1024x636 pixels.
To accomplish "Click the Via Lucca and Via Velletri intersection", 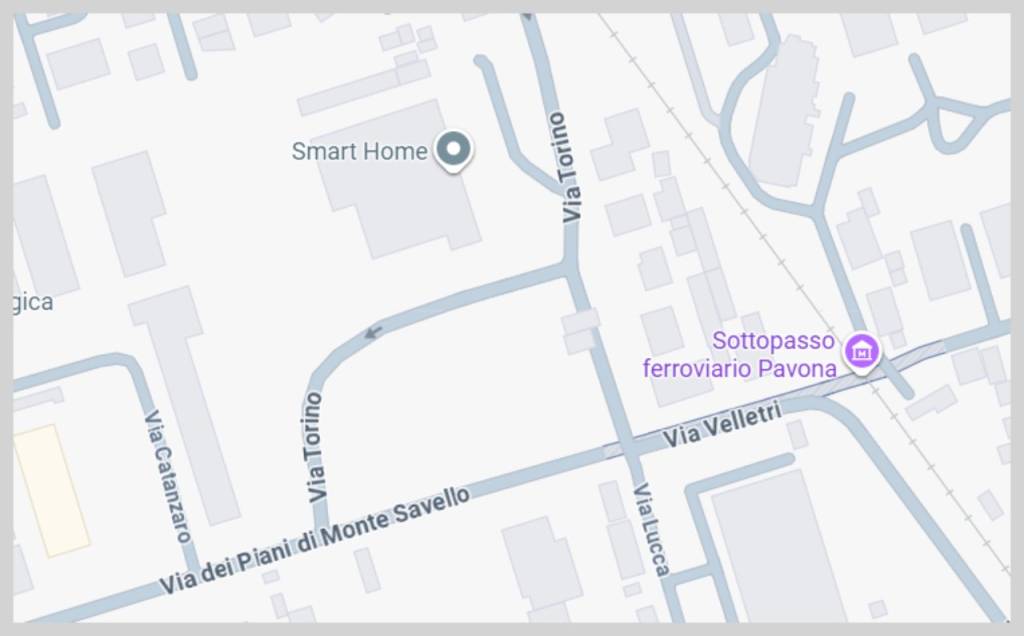I will (630, 448).
